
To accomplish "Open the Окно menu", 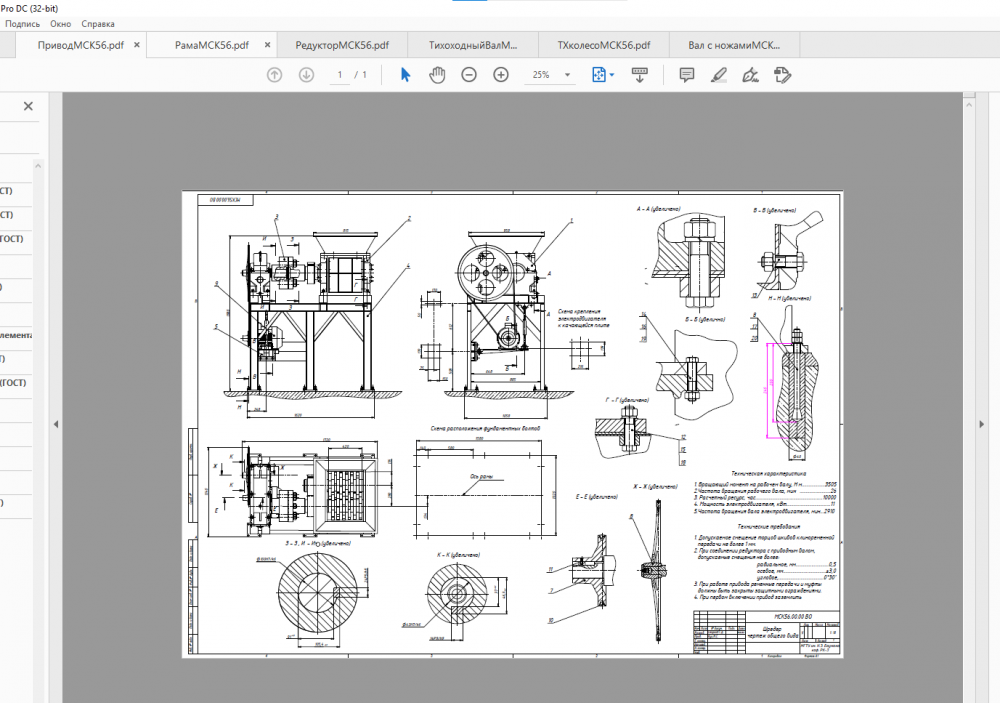I will point(60,23).
